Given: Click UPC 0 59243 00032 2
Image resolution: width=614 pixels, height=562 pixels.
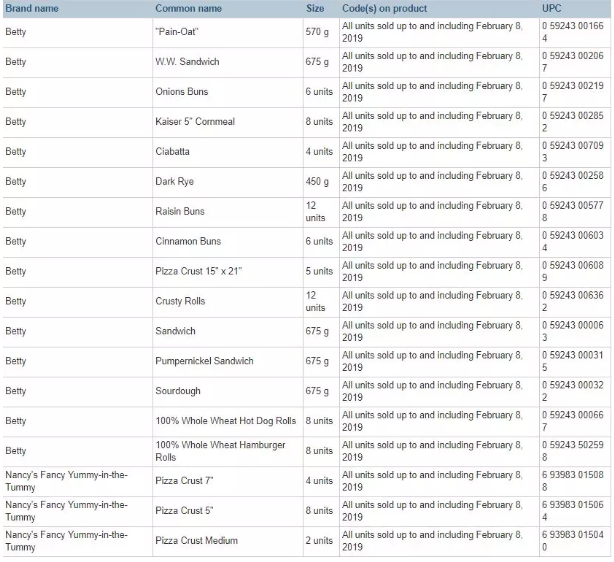Looking at the screenshot, I should 573,391.
